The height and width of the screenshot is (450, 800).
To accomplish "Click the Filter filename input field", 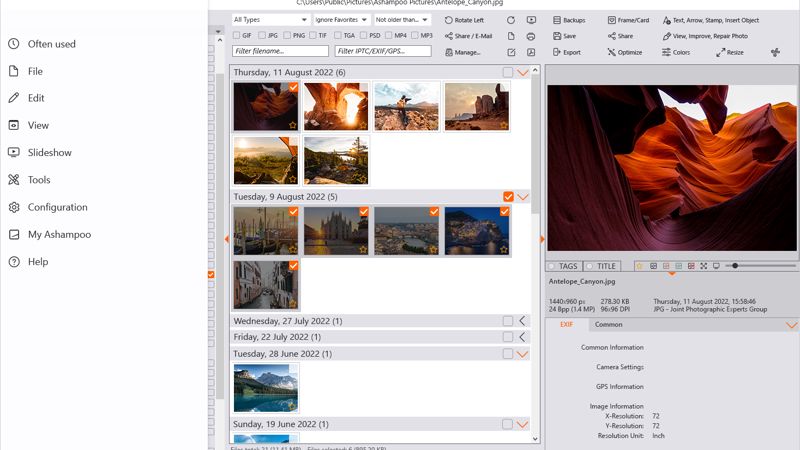I will click(x=280, y=51).
